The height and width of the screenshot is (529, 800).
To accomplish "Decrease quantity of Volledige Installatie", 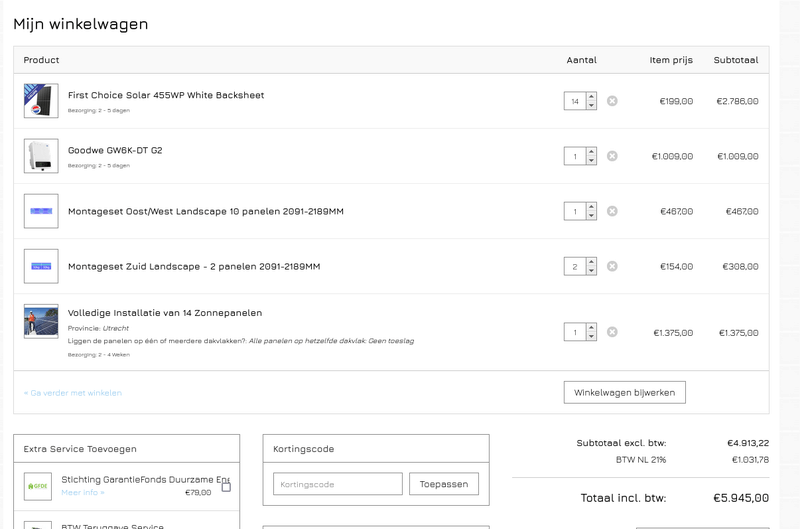I will pyautogui.click(x=591, y=336).
